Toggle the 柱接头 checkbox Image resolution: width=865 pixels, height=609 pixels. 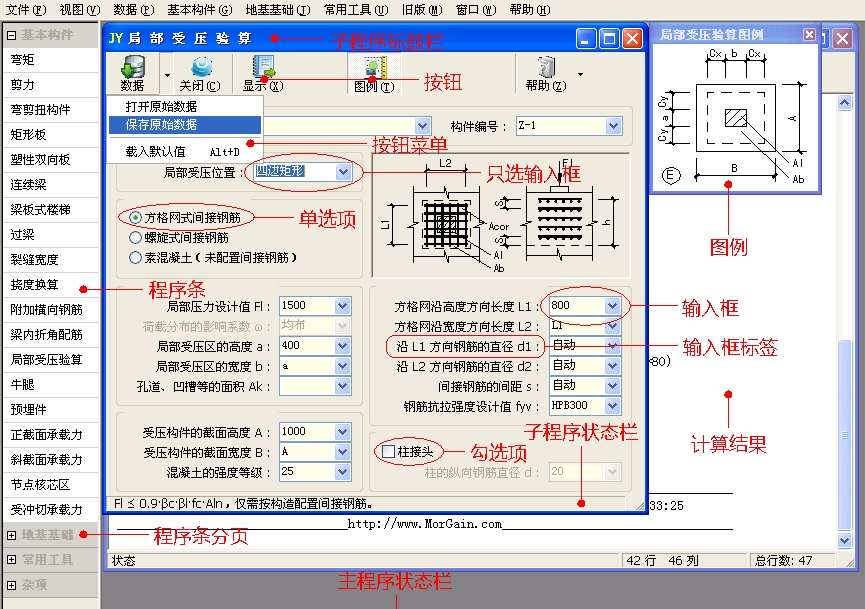tap(389, 452)
